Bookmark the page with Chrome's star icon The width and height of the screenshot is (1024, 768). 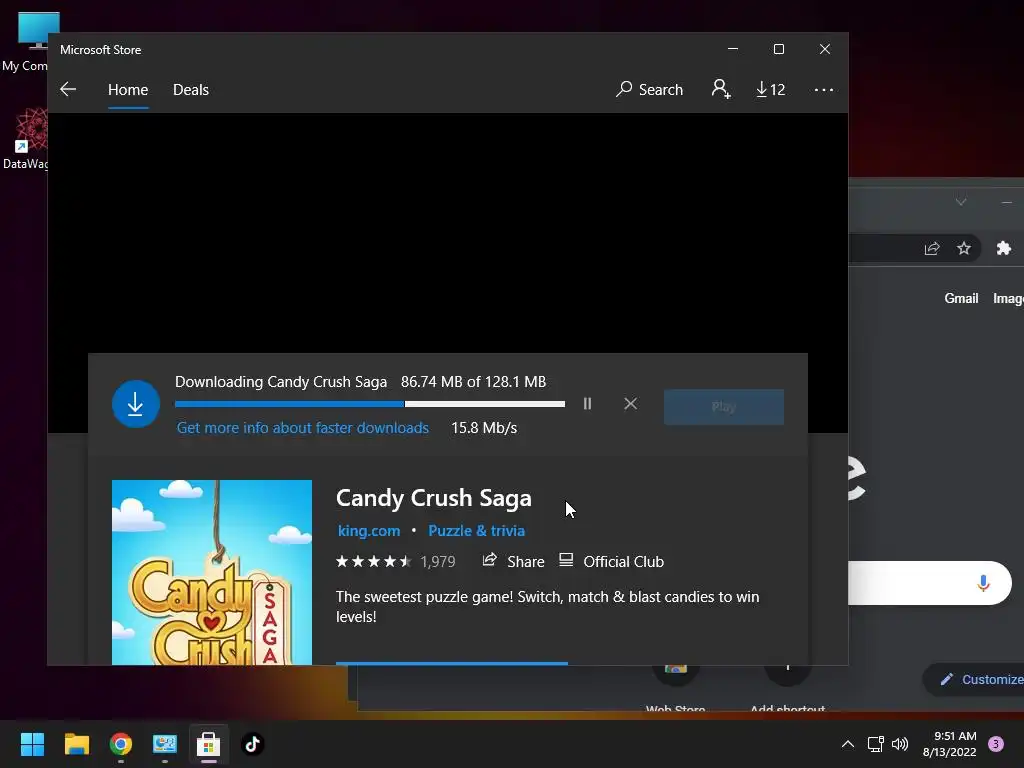(x=964, y=248)
